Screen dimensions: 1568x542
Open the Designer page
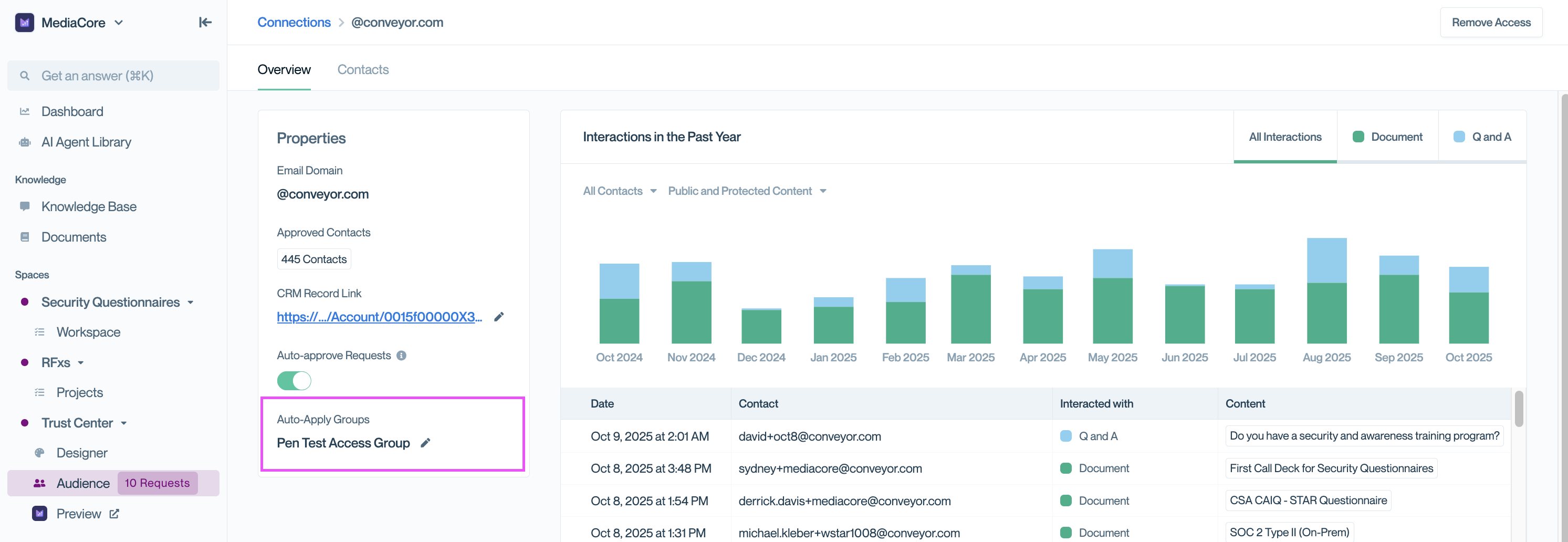[81, 453]
